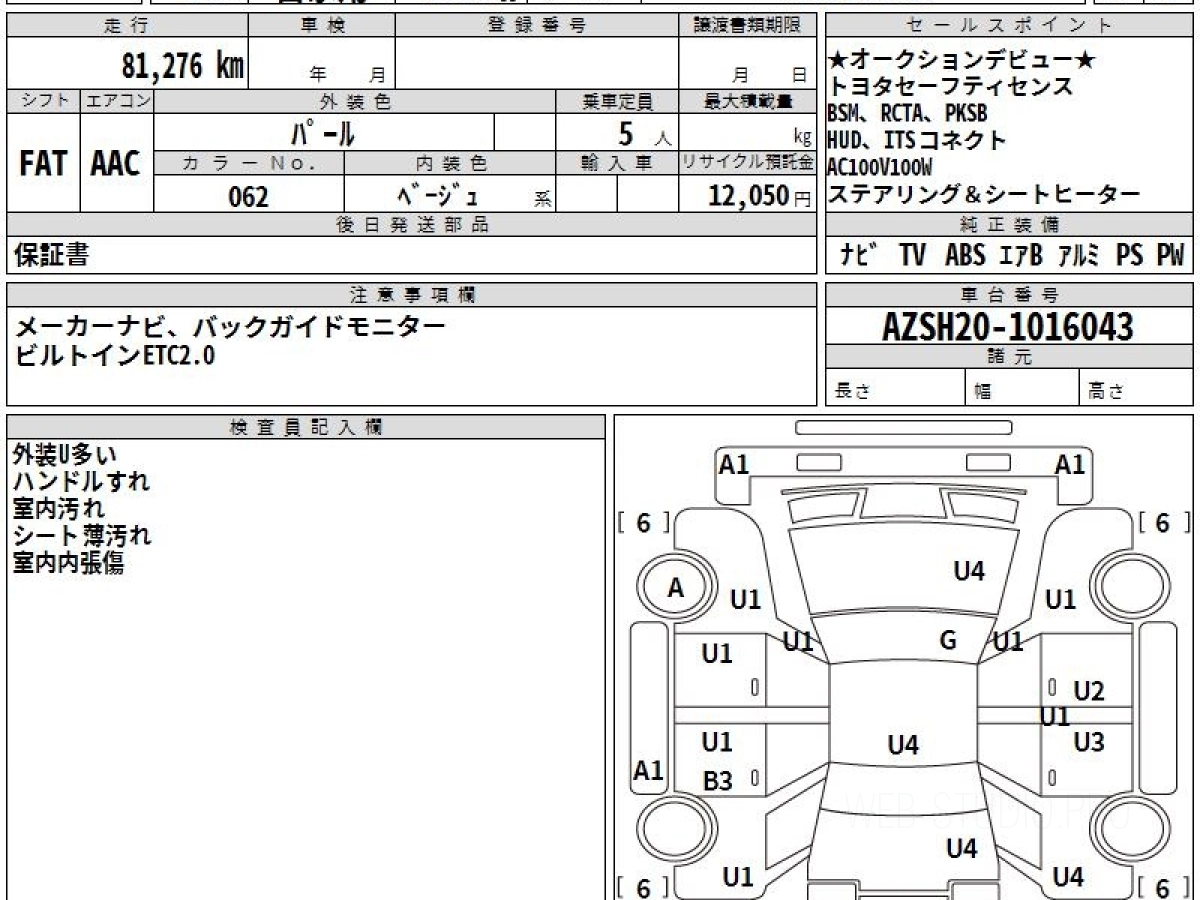
Task: Click the 長さ dimension label
Action: pos(853,392)
